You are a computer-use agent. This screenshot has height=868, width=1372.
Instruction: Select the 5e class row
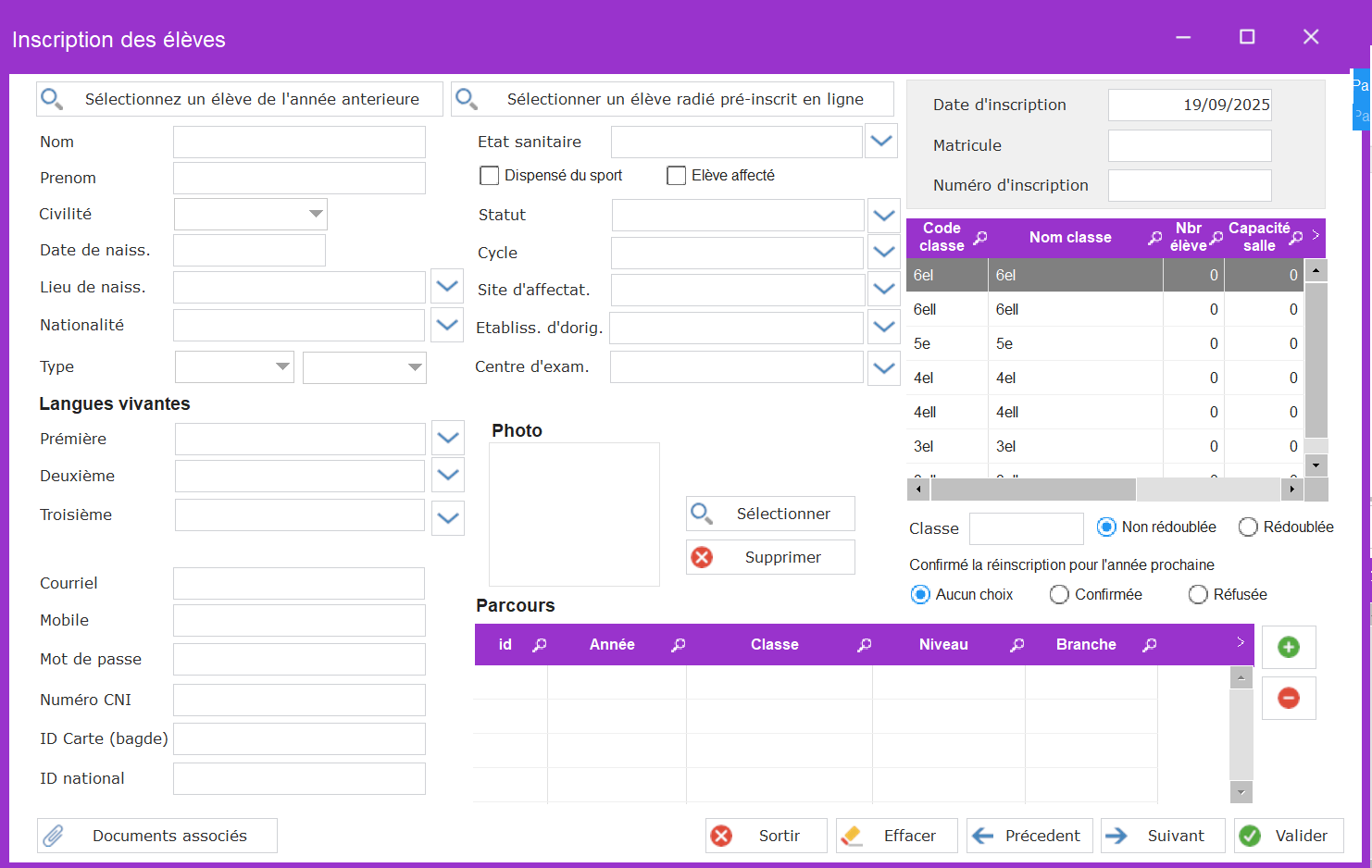pos(1033,343)
